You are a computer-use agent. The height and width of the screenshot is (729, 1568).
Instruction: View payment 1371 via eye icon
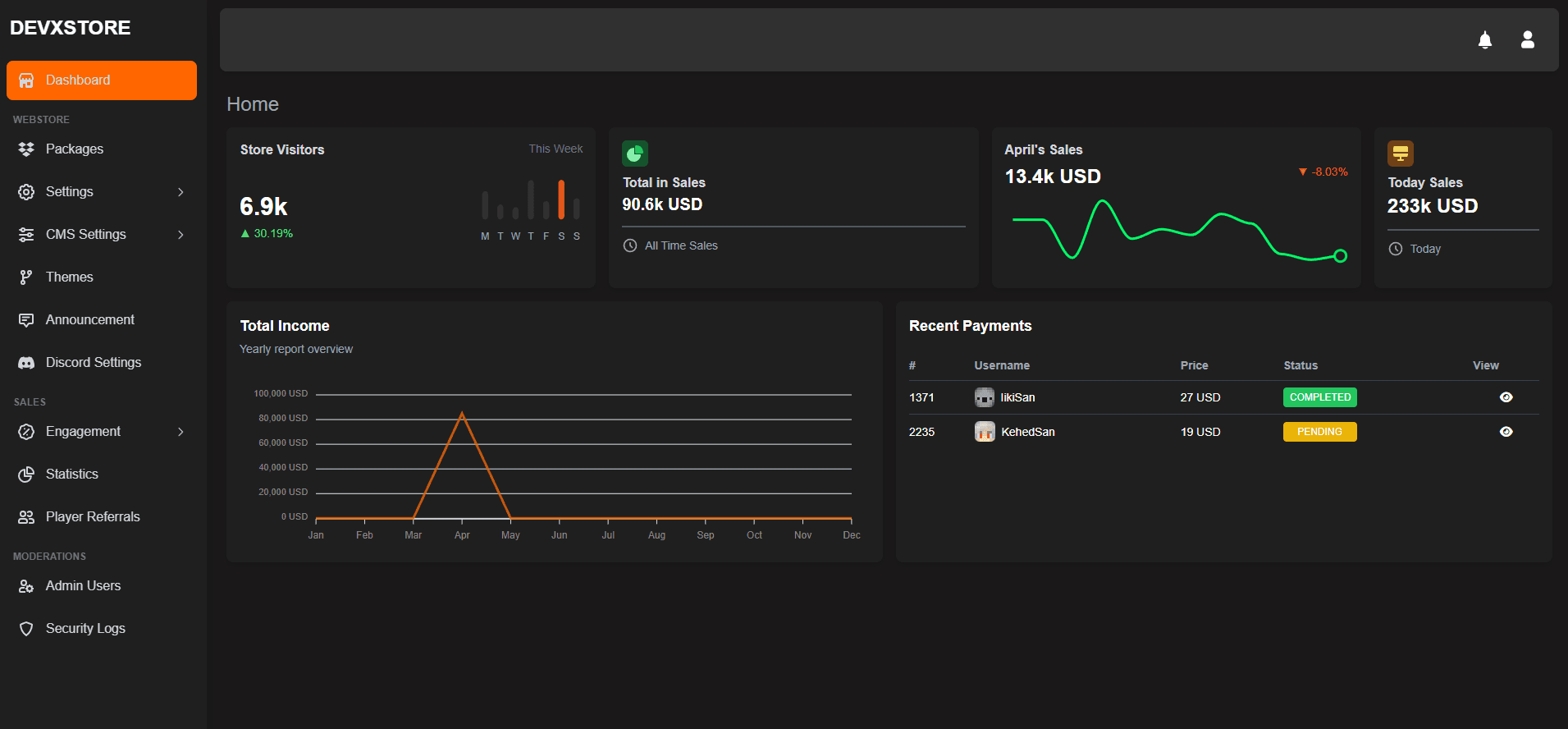tap(1506, 397)
